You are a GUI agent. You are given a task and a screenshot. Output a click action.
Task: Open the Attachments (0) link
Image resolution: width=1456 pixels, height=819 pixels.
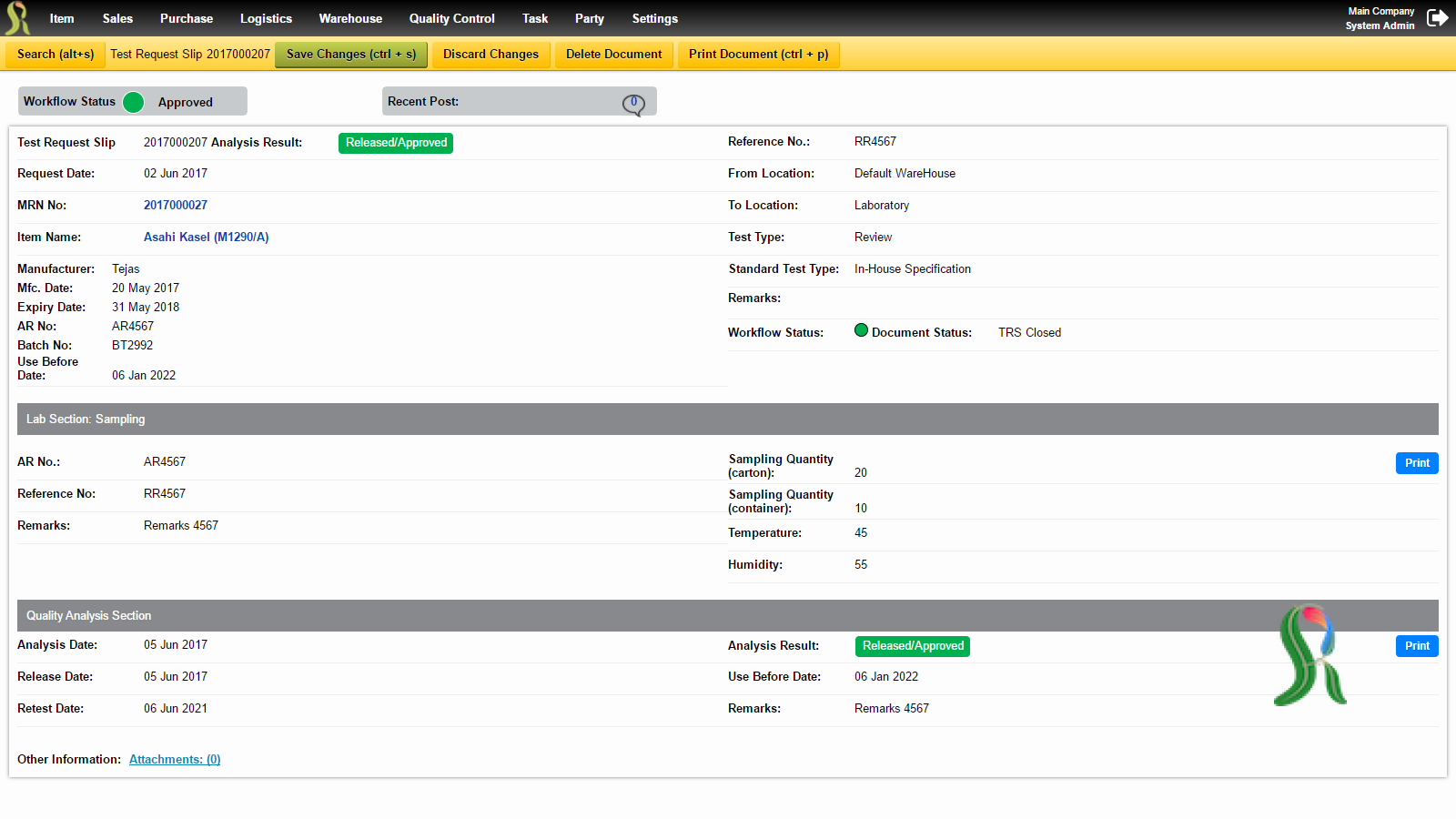tap(175, 760)
